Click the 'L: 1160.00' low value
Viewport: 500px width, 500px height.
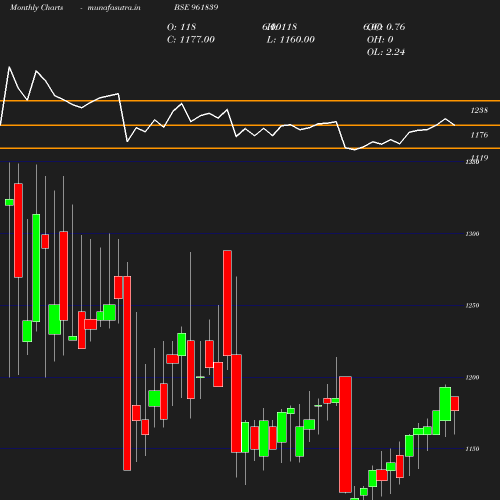291,39
